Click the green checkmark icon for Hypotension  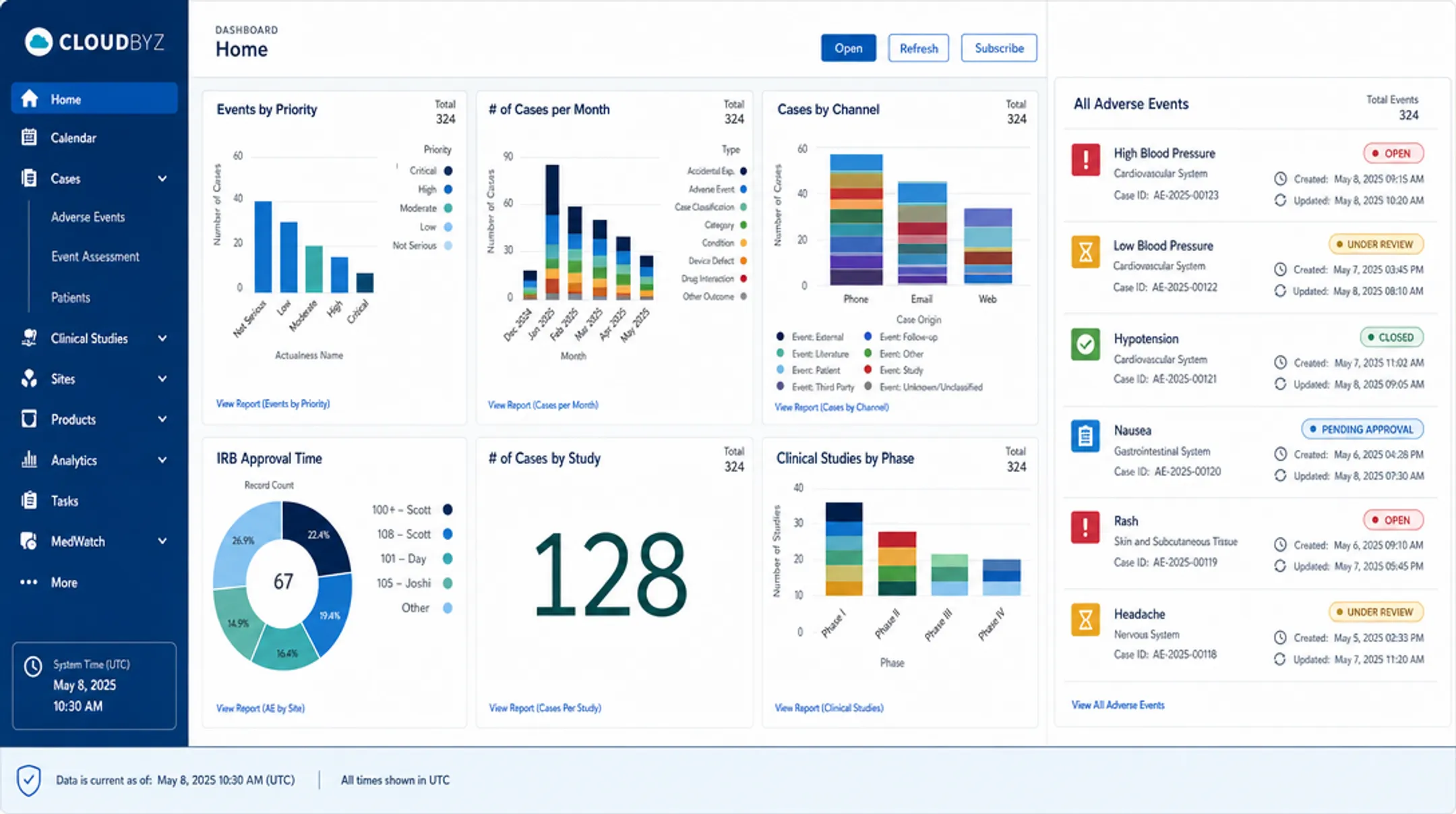(x=1085, y=345)
